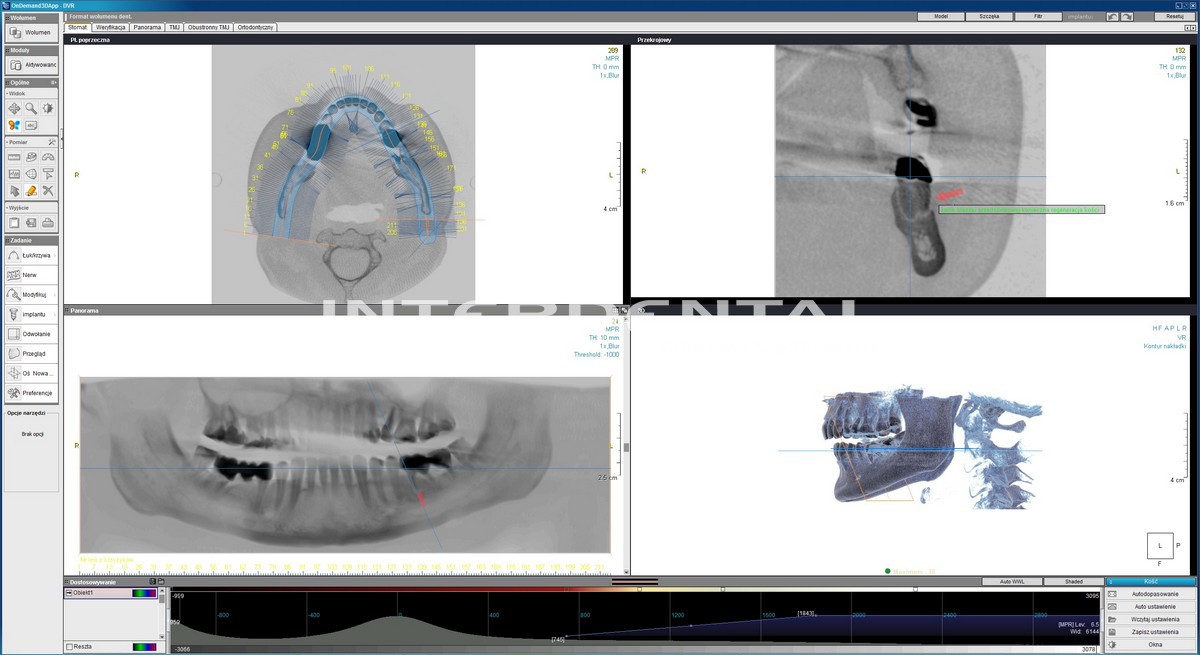
Task: Open the Kość preset dropdown
Action: pos(1150,581)
